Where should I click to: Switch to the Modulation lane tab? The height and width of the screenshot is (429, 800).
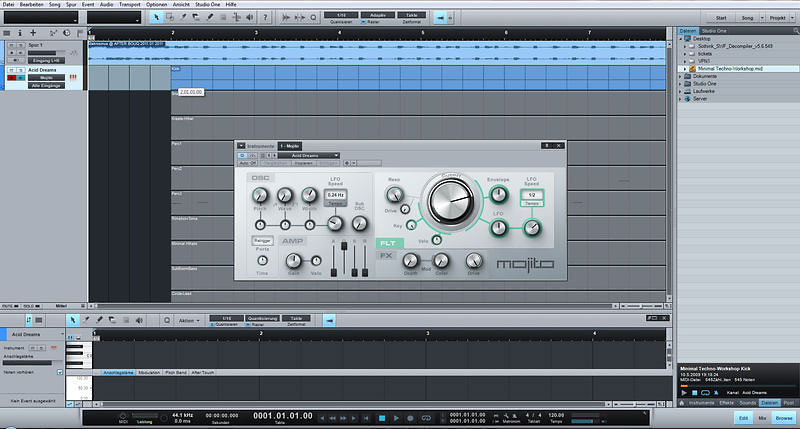point(149,372)
